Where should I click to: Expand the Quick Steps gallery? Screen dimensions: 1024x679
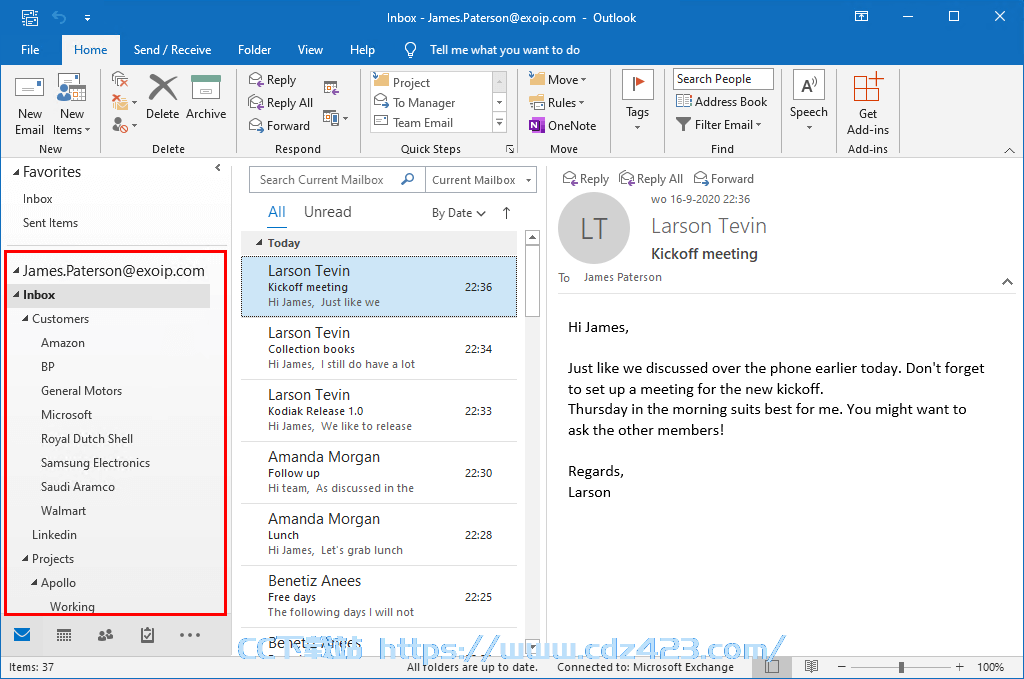tap(500, 123)
